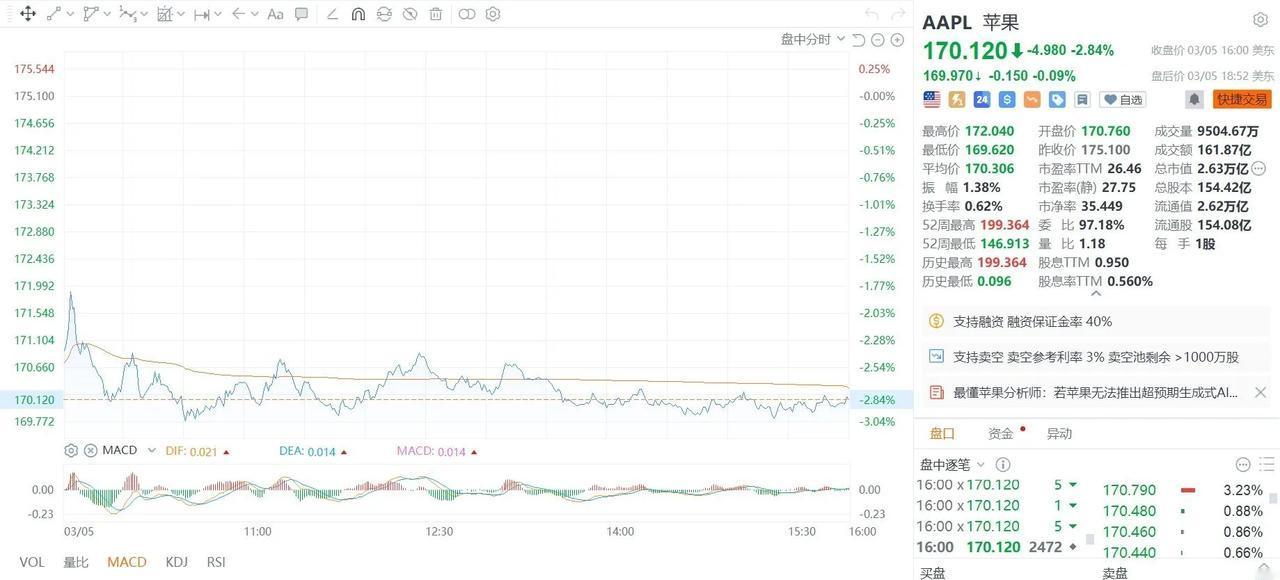Click the blue price tag icon
The width and height of the screenshot is (1280, 580).
pos(1057,99)
